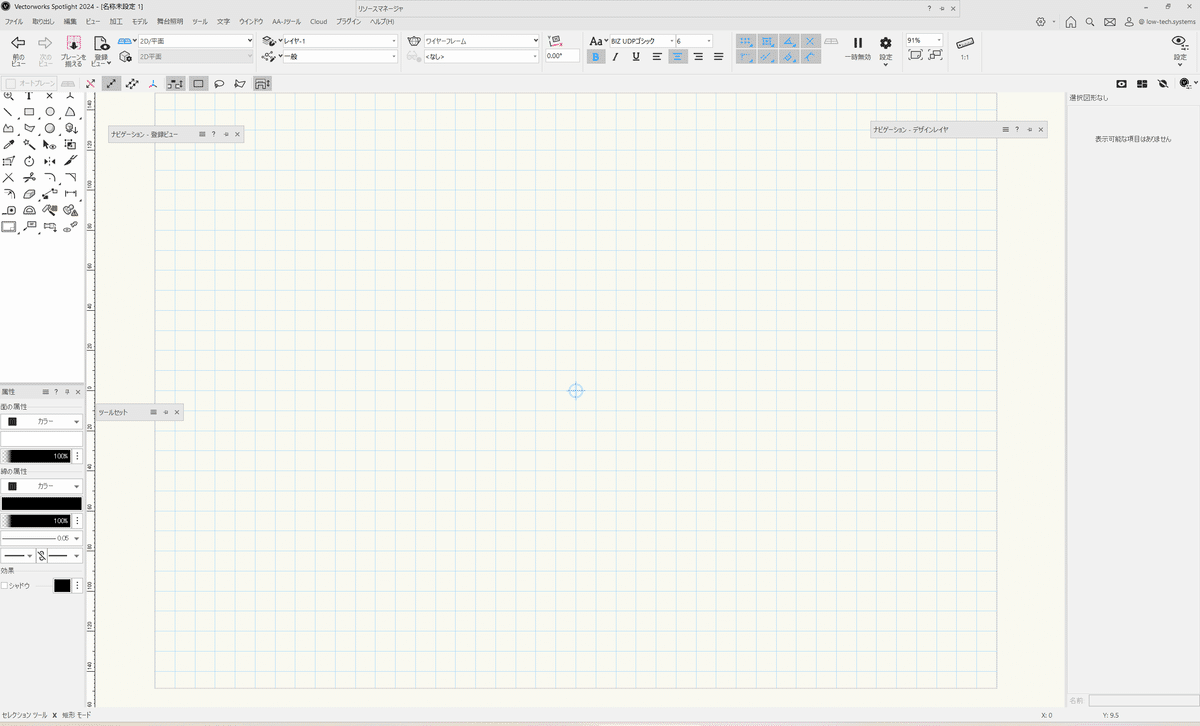Click the Fit to Page zoom icon

[x=915, y=56]
